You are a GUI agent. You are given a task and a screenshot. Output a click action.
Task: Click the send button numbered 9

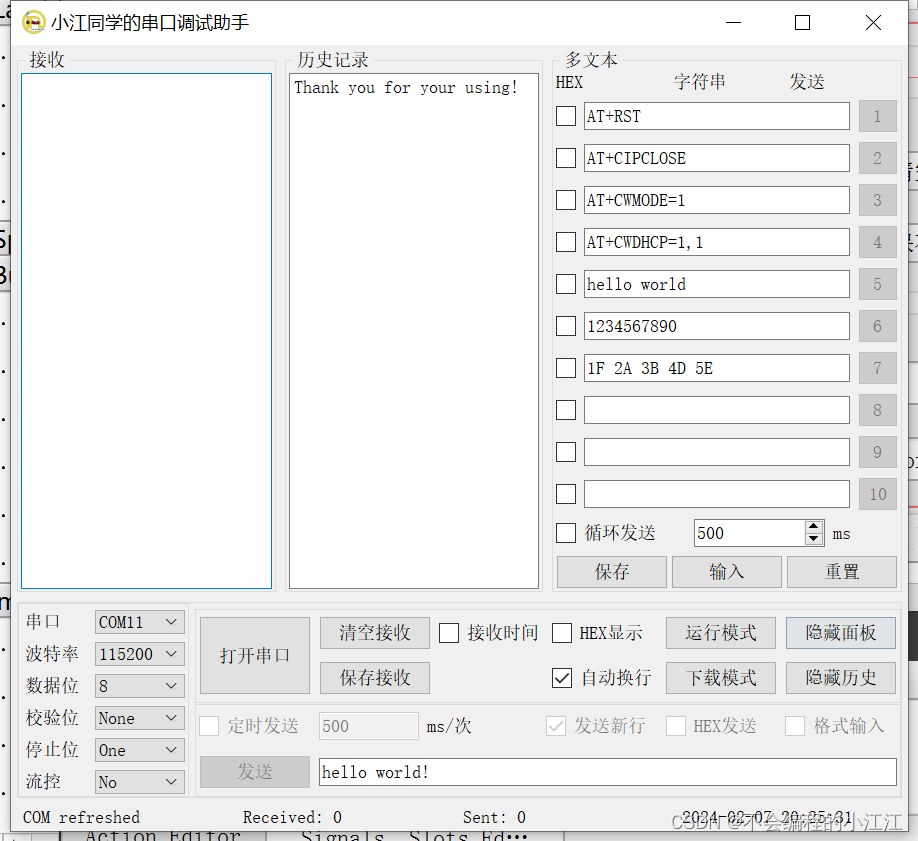point(878,452)
